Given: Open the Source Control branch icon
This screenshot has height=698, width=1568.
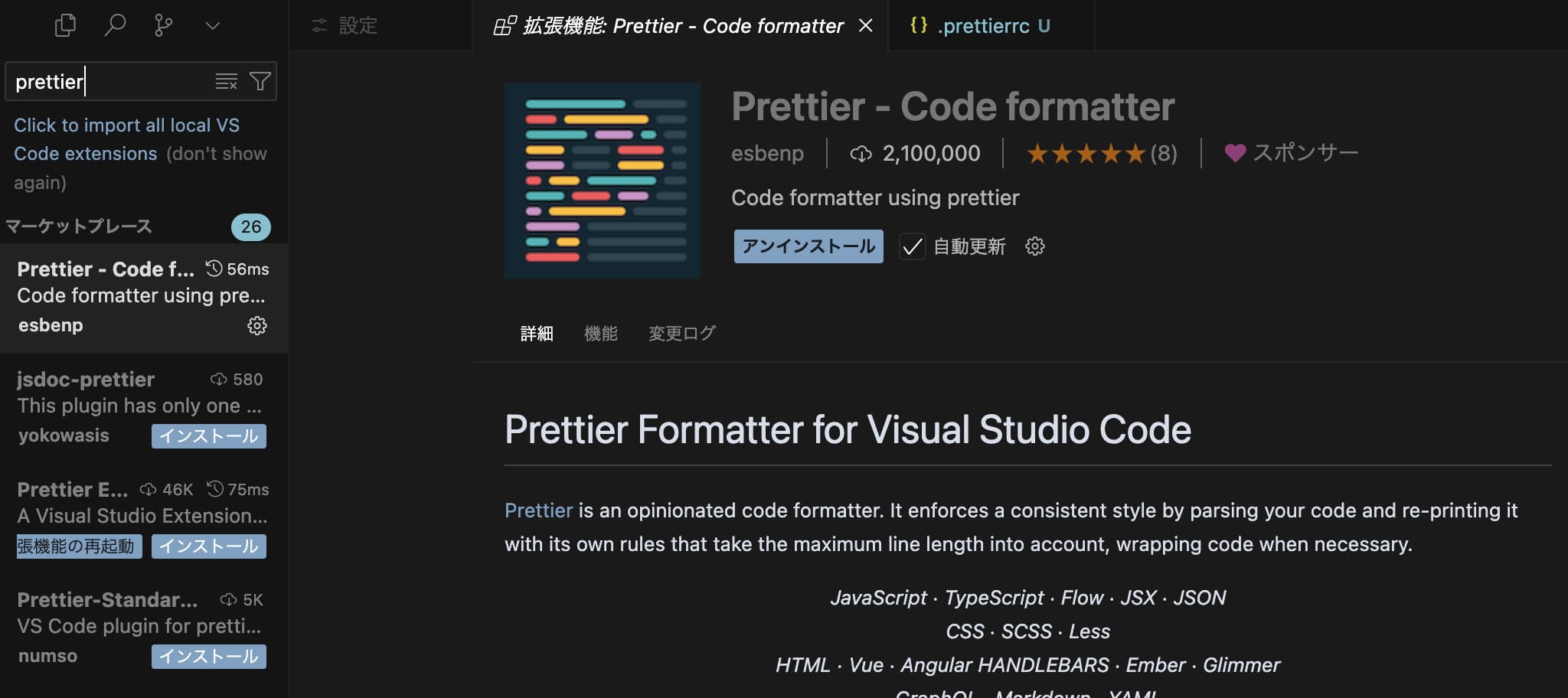Looking at the screenshot, I should pyautogui.click(x=163, y=25).
